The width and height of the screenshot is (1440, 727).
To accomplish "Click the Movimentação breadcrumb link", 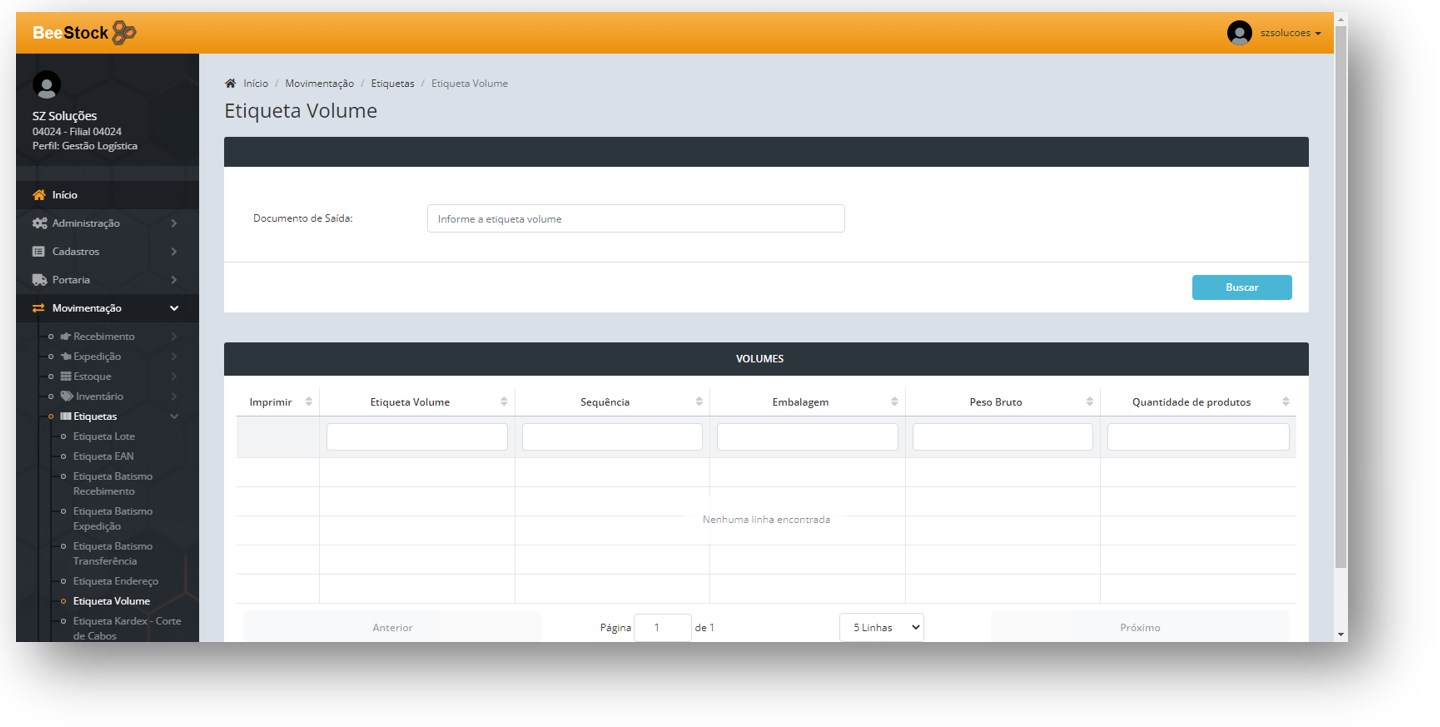I will coord(319,83).
